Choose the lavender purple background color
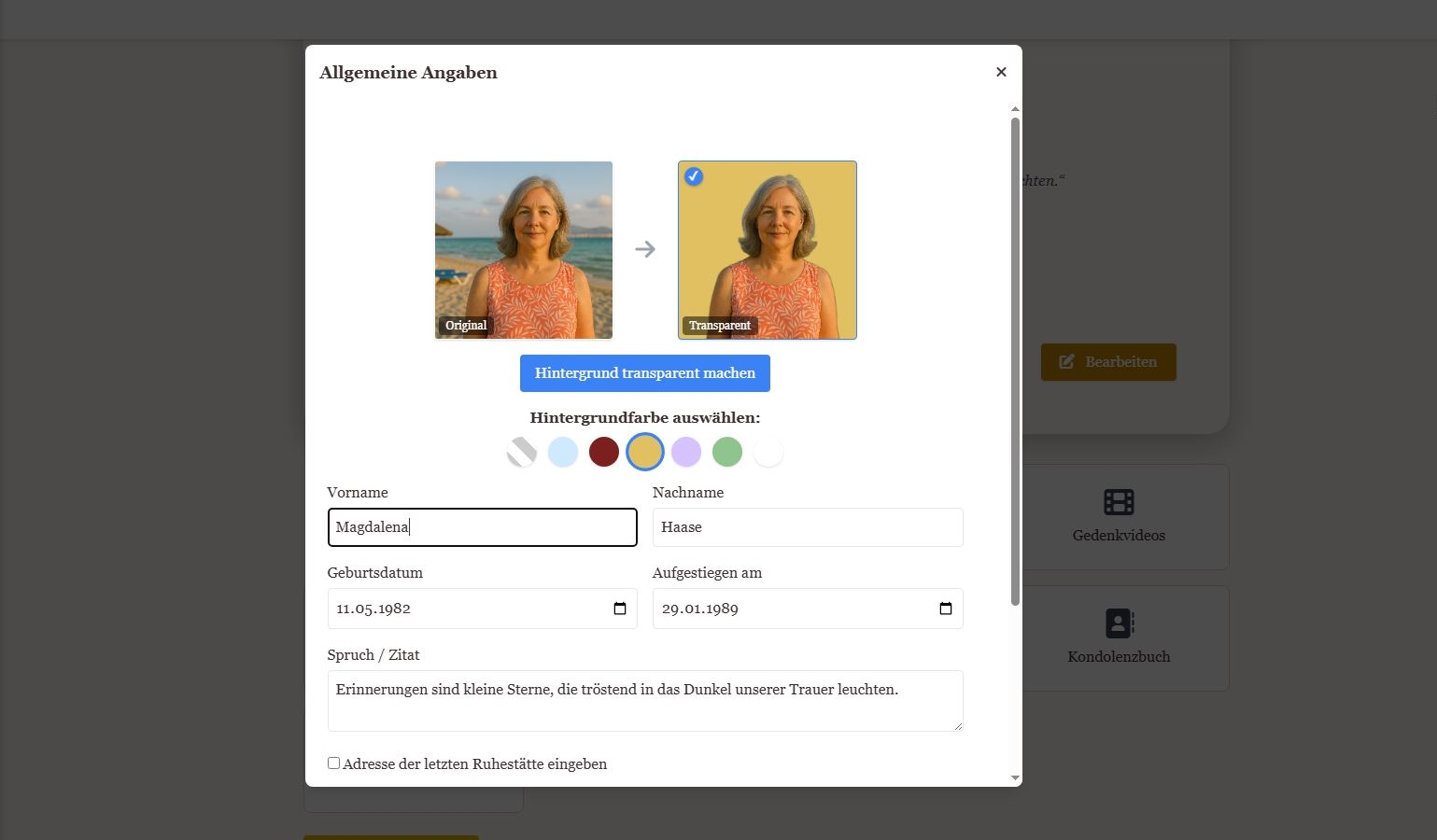This screenshot has width=1437, height=840. 686,452
